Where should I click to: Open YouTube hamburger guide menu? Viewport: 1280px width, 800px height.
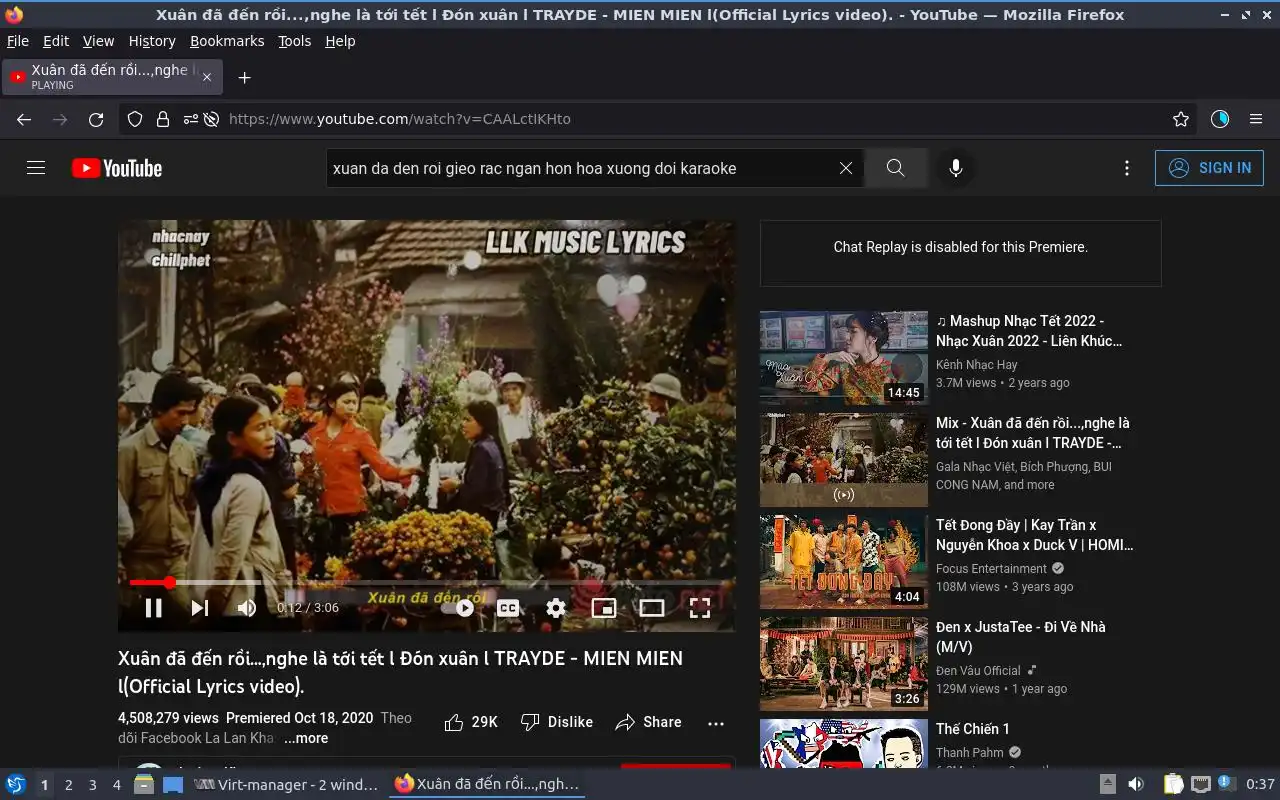pyautogui.click(x=36, y=168)
